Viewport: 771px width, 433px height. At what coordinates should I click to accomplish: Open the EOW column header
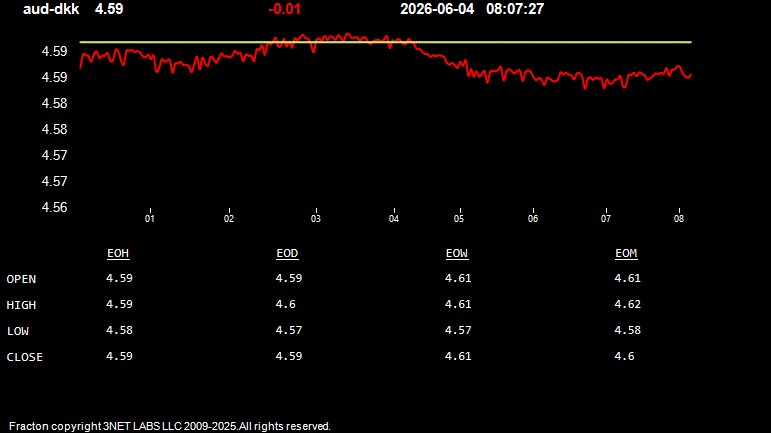(x=457, y=253)
